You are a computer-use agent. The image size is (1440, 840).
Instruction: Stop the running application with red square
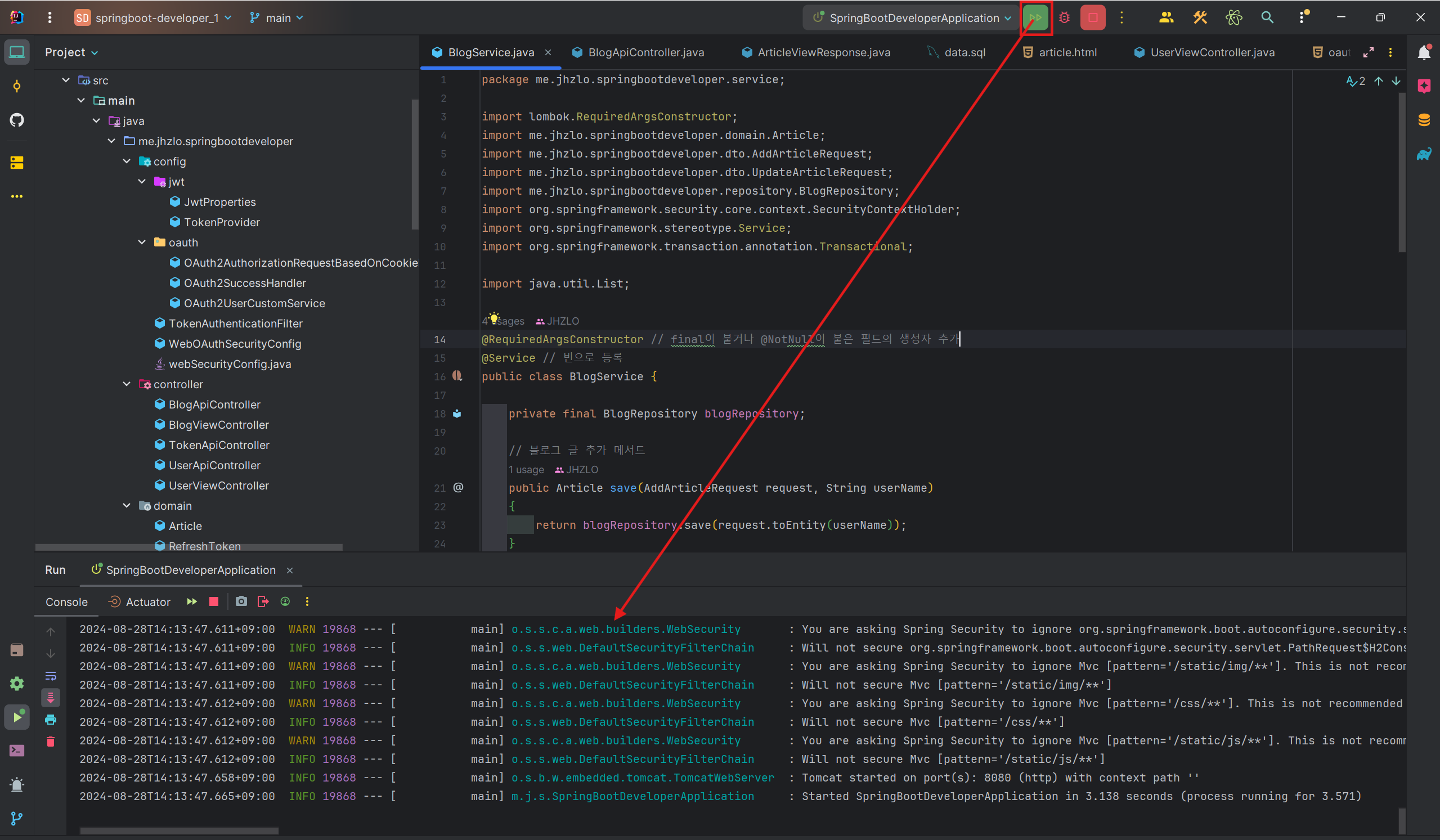tap(1093, 17)
